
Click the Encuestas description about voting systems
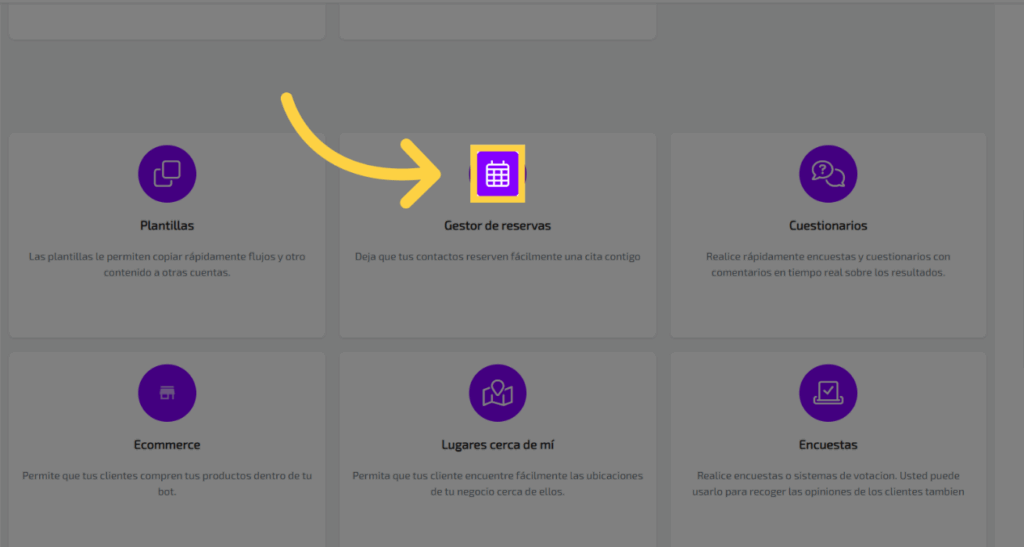(828, 483)
